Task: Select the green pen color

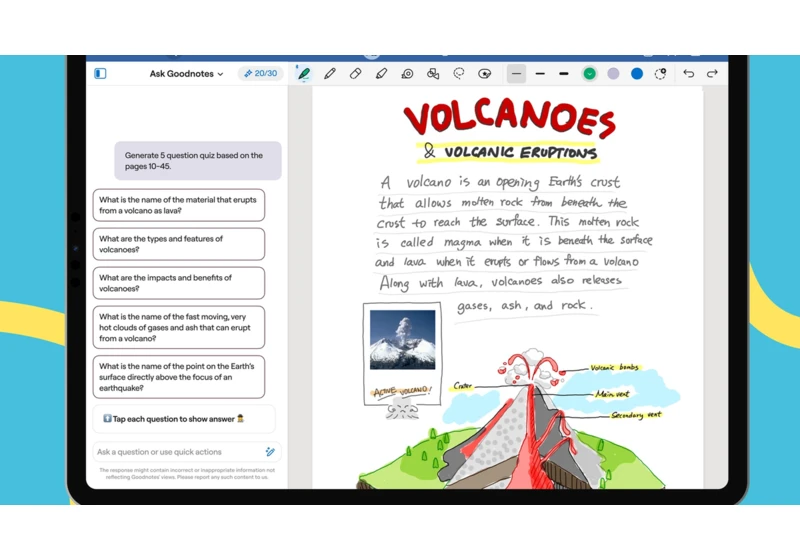Action: click(589, 74)
